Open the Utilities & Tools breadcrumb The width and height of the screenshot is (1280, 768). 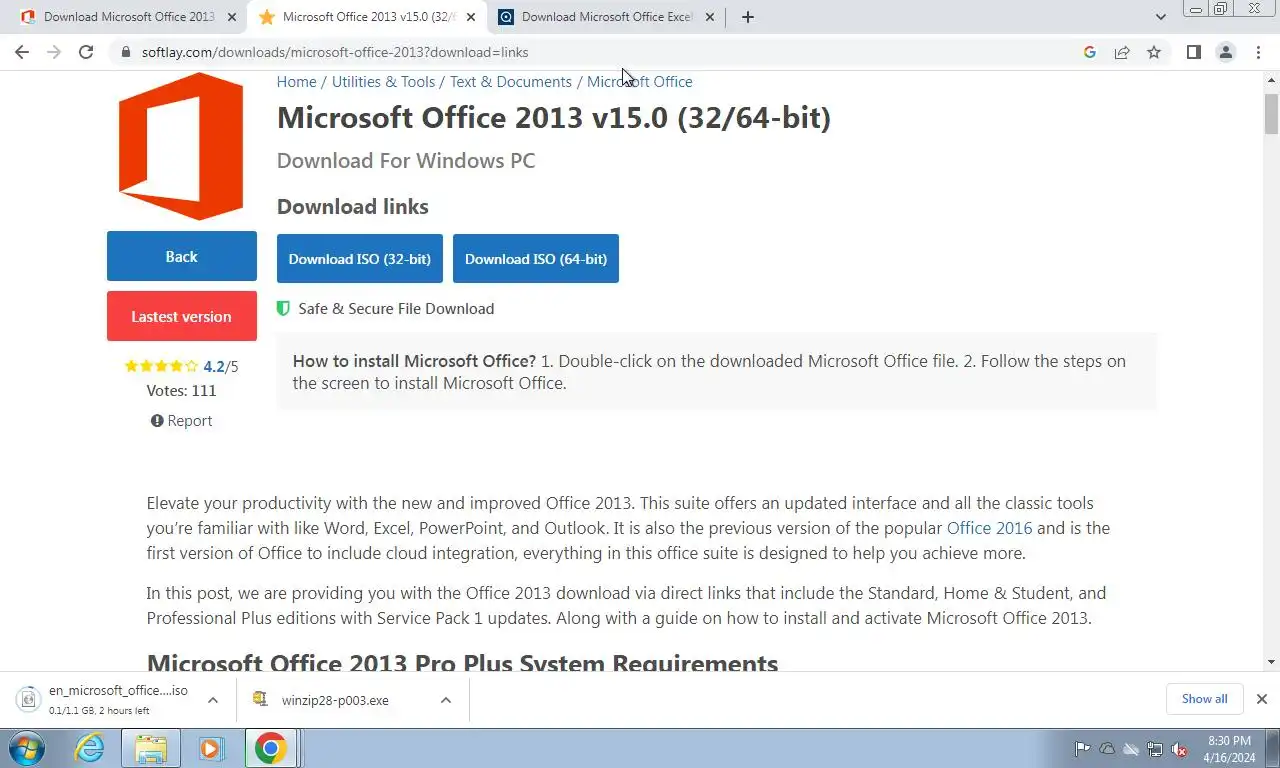[x=383, y=82]
